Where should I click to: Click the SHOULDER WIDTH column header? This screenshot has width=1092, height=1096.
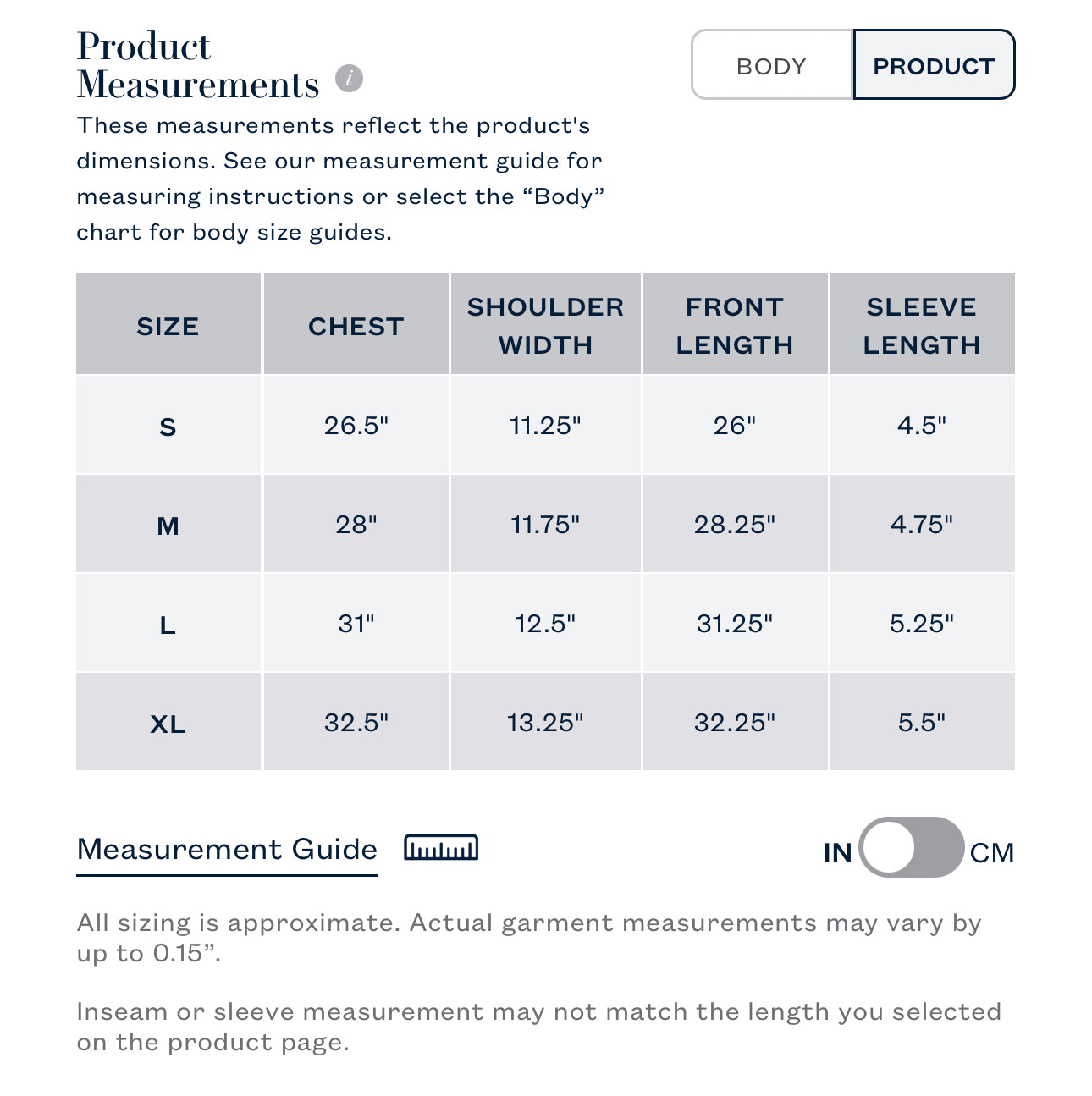tap(545, 326)
